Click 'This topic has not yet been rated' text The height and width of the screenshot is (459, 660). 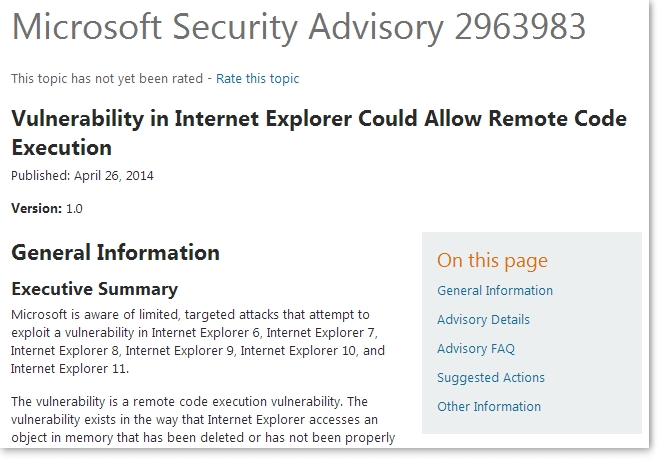point(107,79)
